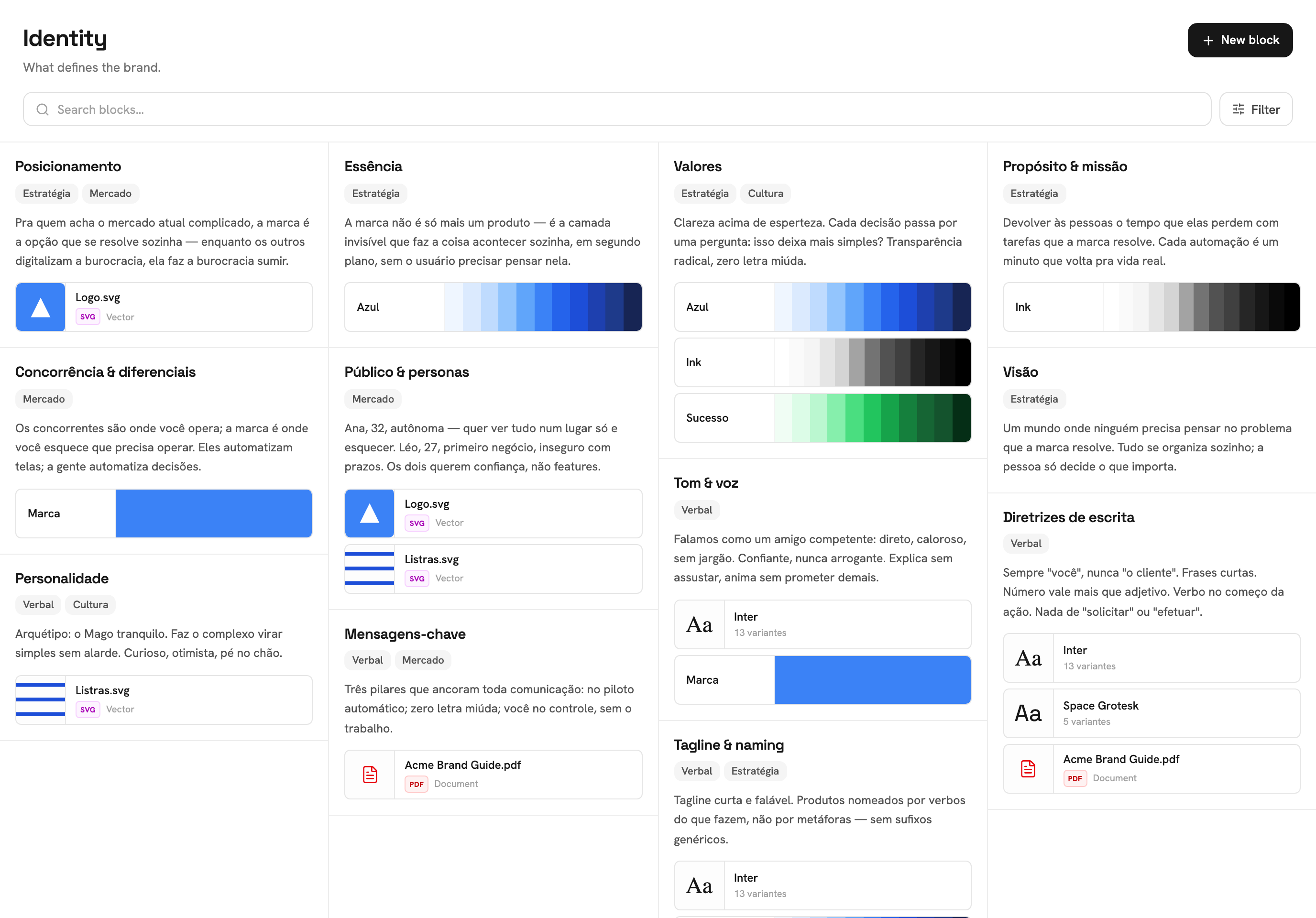Screen dimensions: 1316x918
Task: Open the Tagline & naming block title
Action: 728,745
